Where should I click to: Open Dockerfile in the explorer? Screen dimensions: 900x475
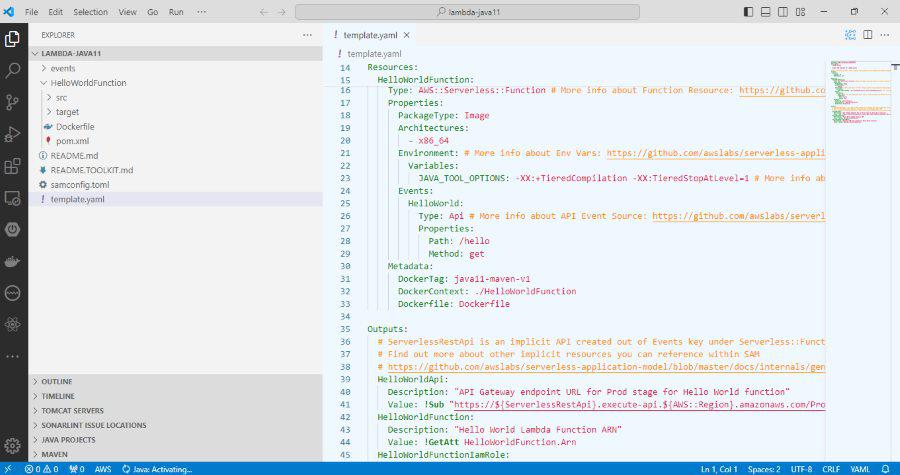[x=75, y=127]
